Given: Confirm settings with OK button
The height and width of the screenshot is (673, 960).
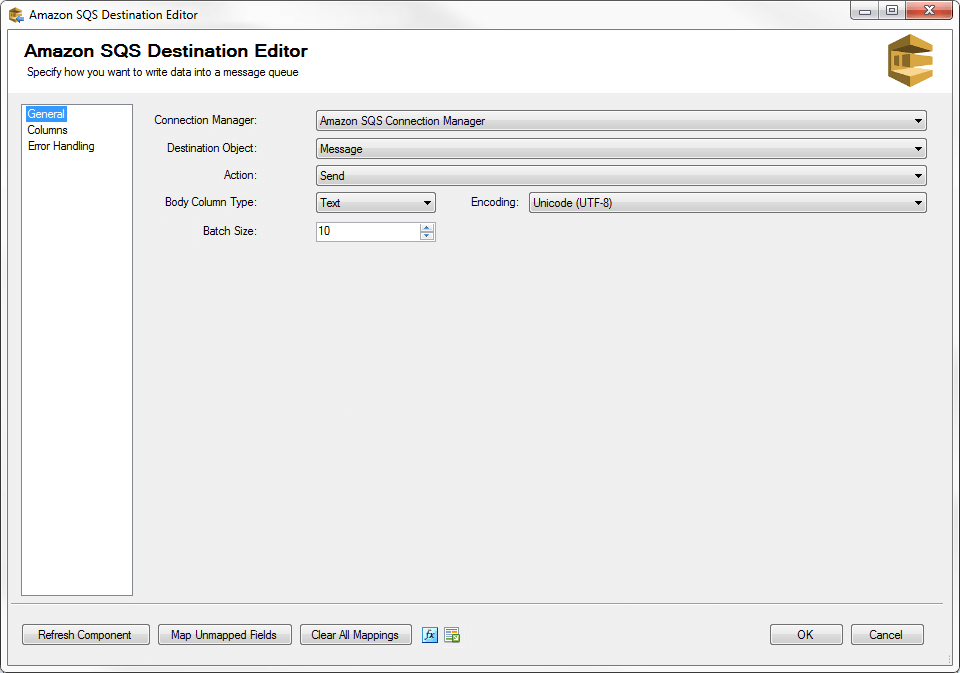Looking at the screenshot, I should coord(805,634).
